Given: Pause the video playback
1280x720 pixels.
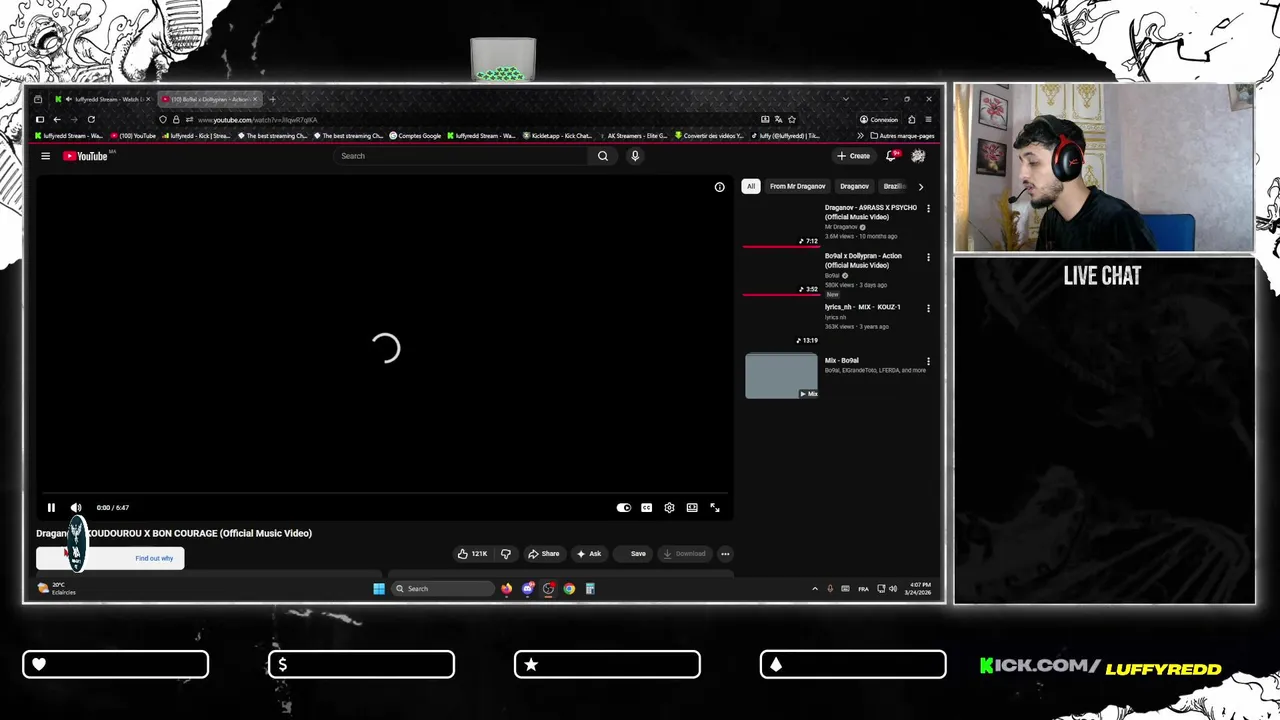Looking at the screenshot, I should 51,507.
